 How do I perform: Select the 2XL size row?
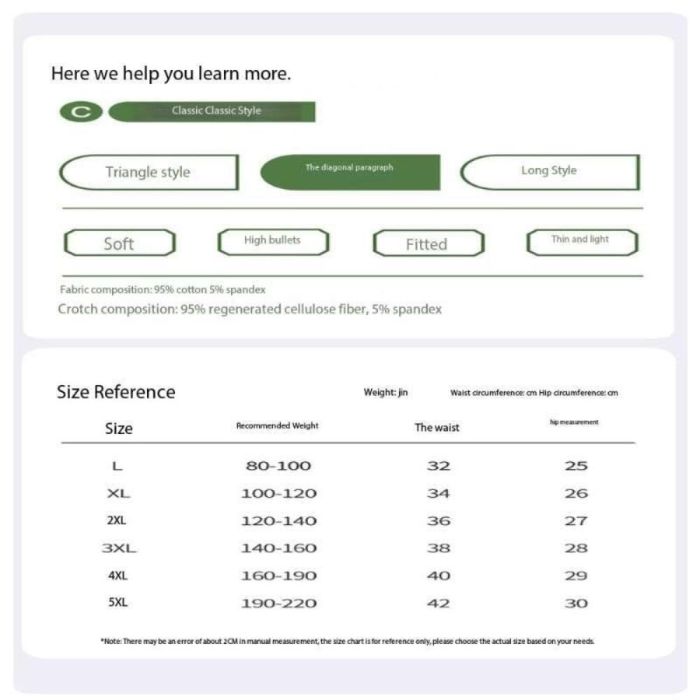[x=118, y=521]
